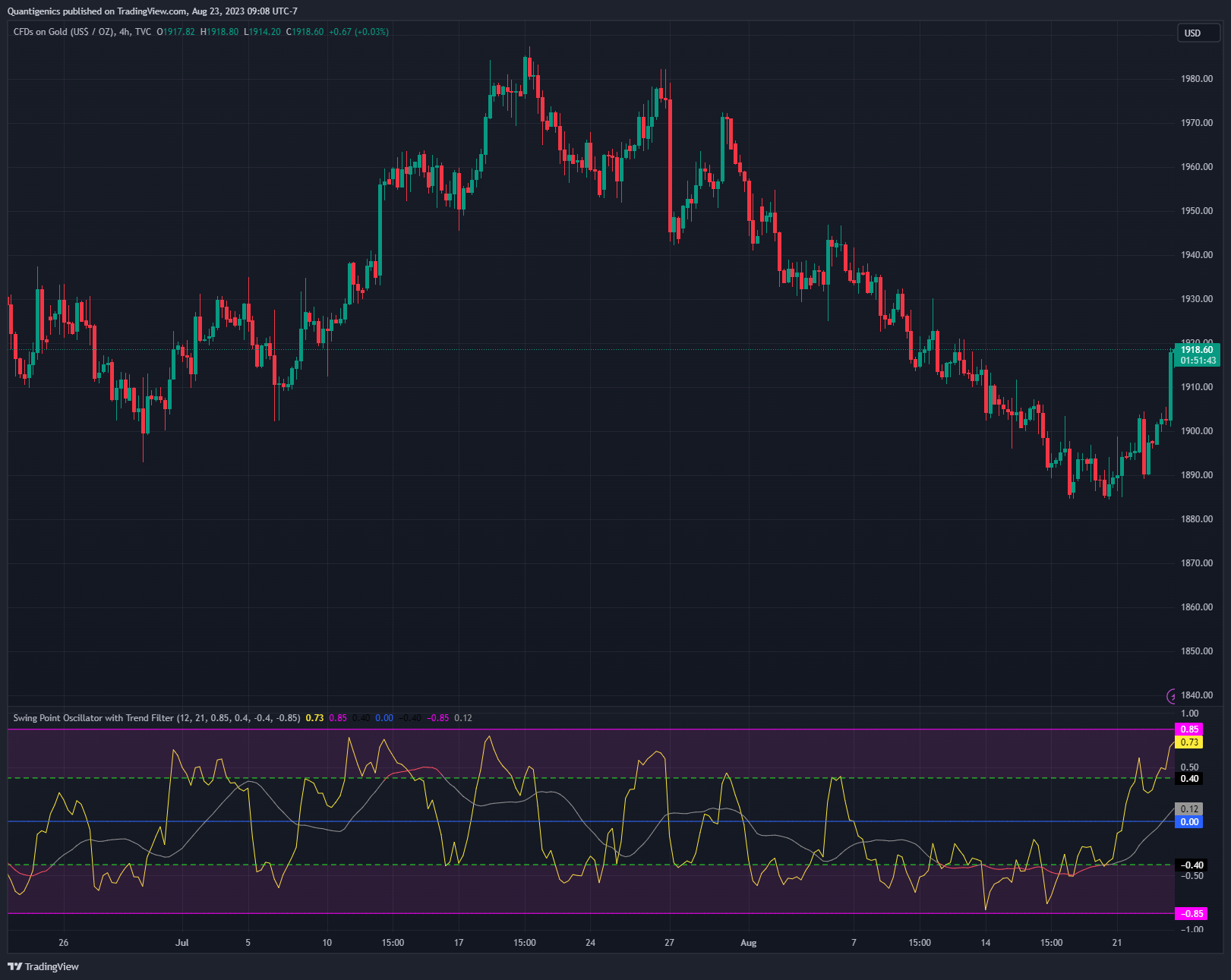Click the magenta 0.85 value in indicator legend
Image resolution: width=1231 pixels, height=980 pixels.
[x=337, y=718]
